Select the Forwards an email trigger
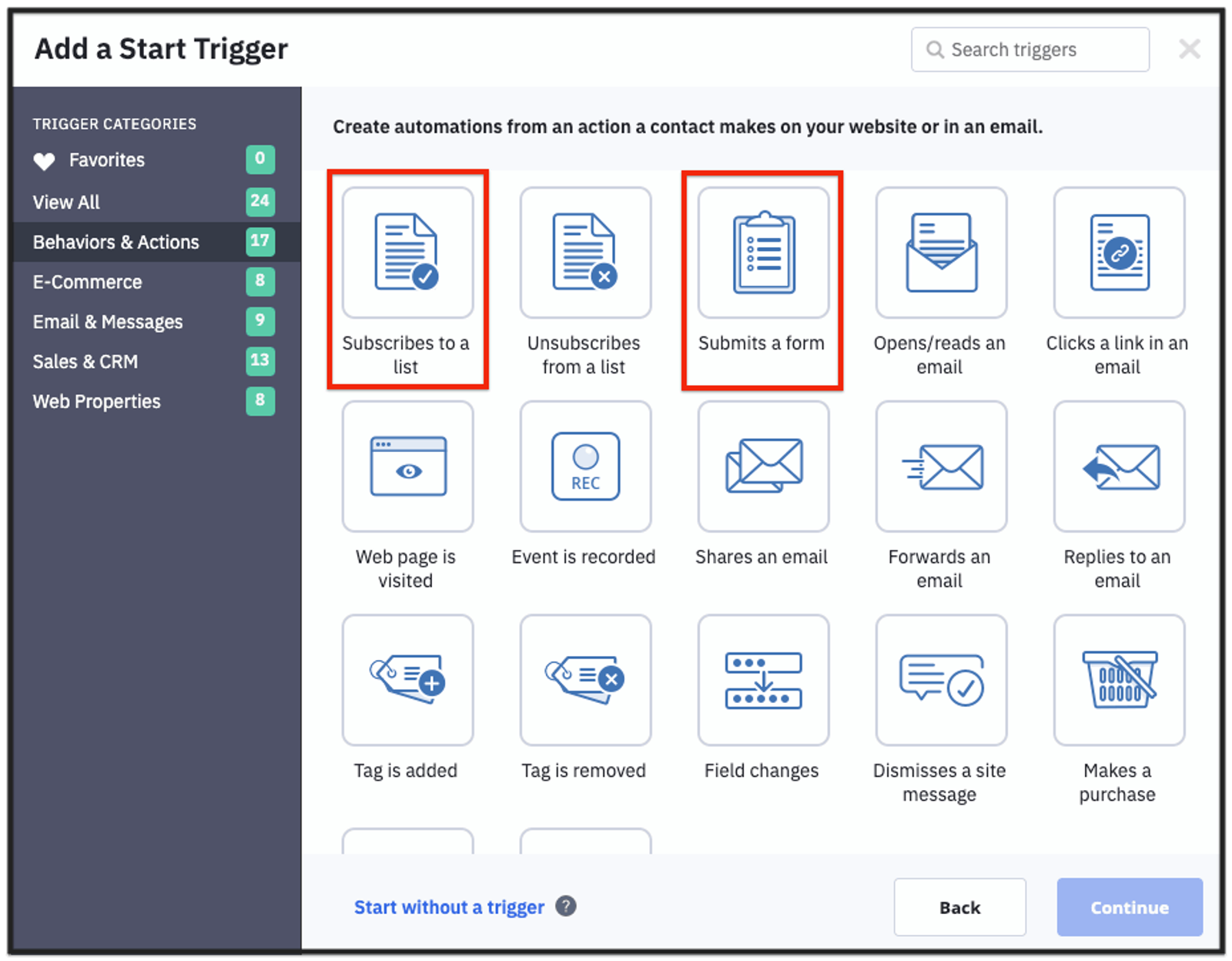This screenshot has height=961, width=1232. (940, 466)
